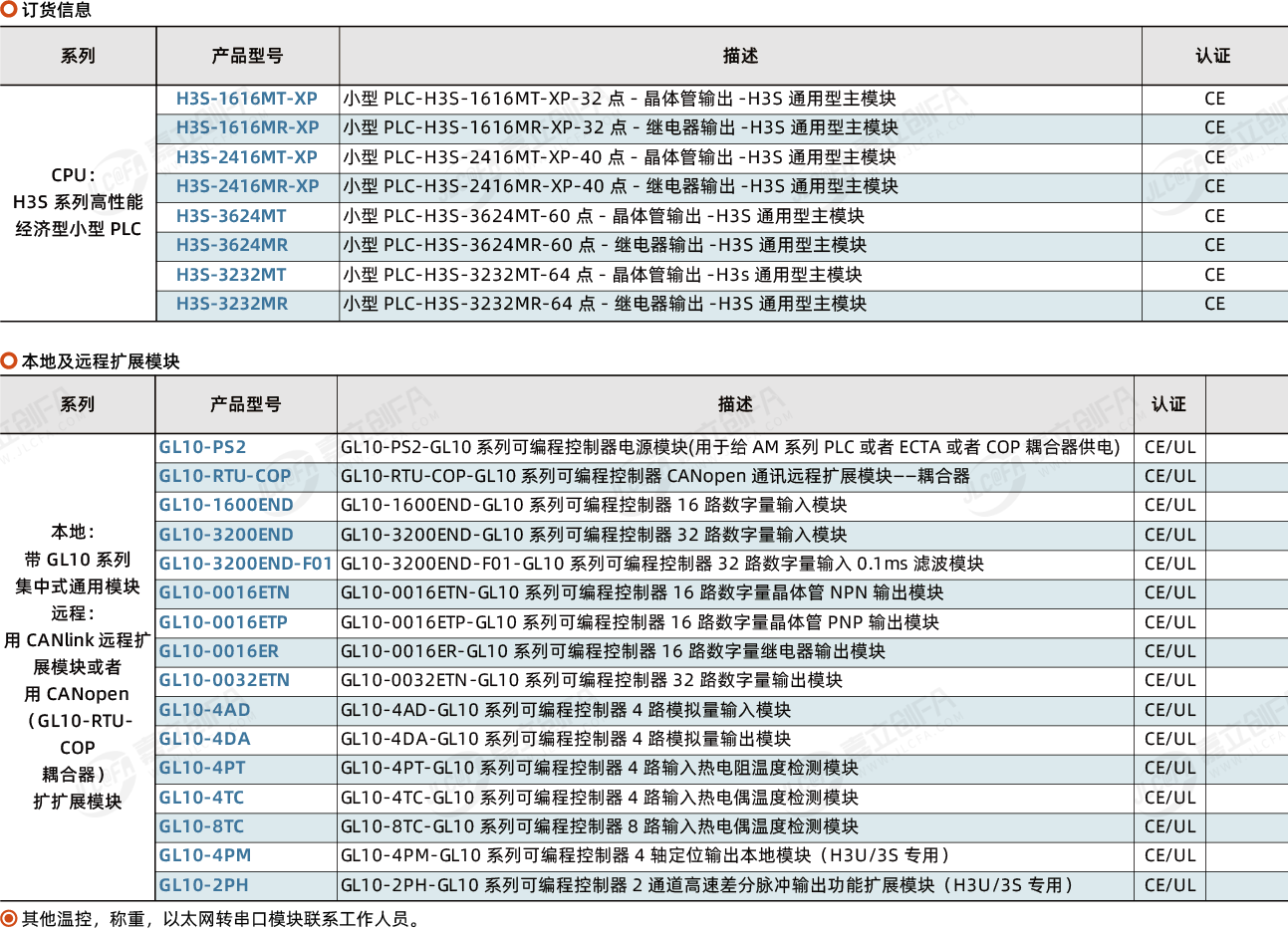Select the H3S-2416MR-XP 40 点继电器输出 description
The width and height of the screenshot is (1288, 931).
pyautogui.click(x=621, y=186)
